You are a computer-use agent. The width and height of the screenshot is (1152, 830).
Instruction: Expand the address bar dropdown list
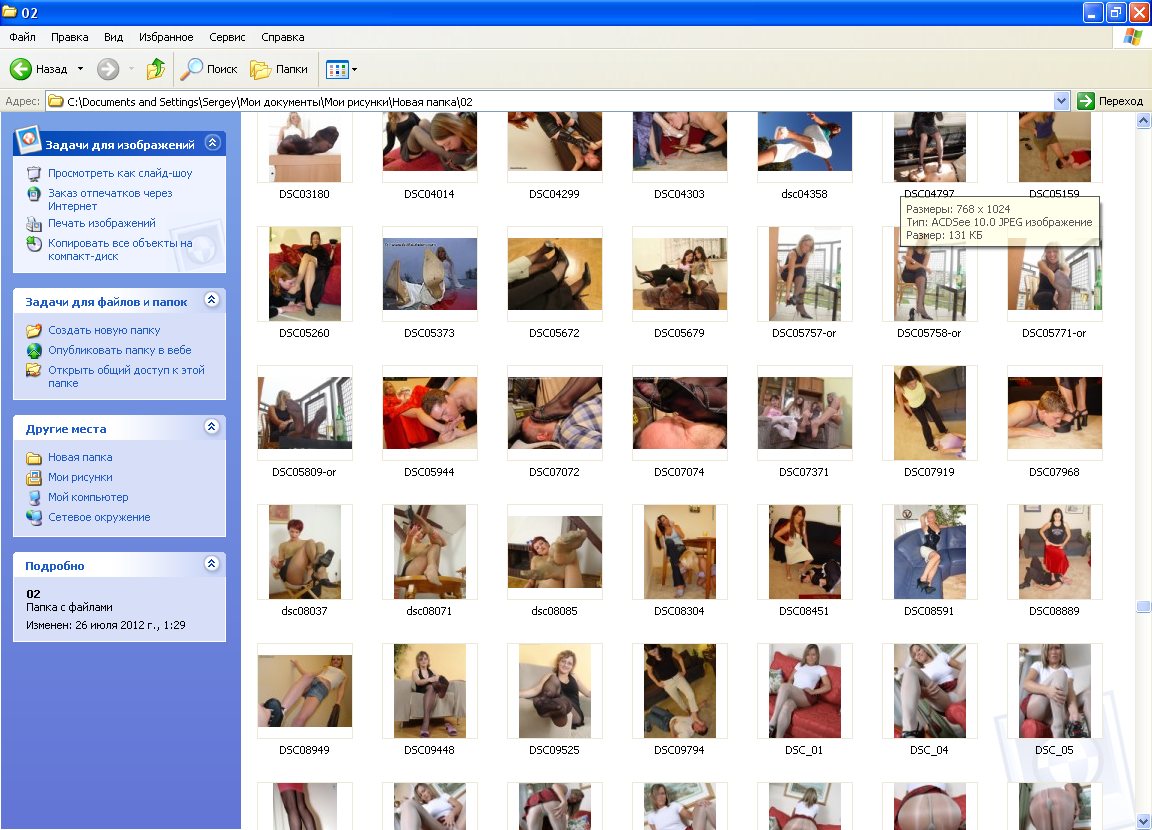coord(1061,101)
